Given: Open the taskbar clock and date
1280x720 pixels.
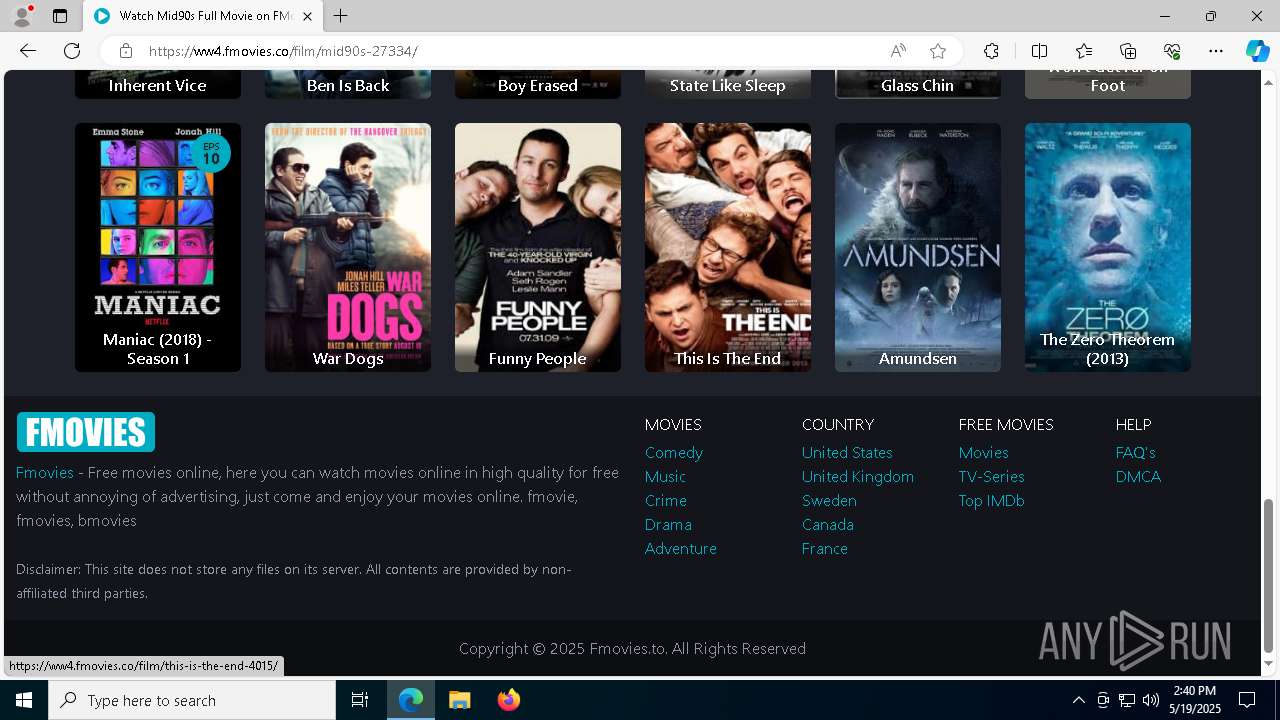Looking at the screenshot, I should [x=1195, y=700].
